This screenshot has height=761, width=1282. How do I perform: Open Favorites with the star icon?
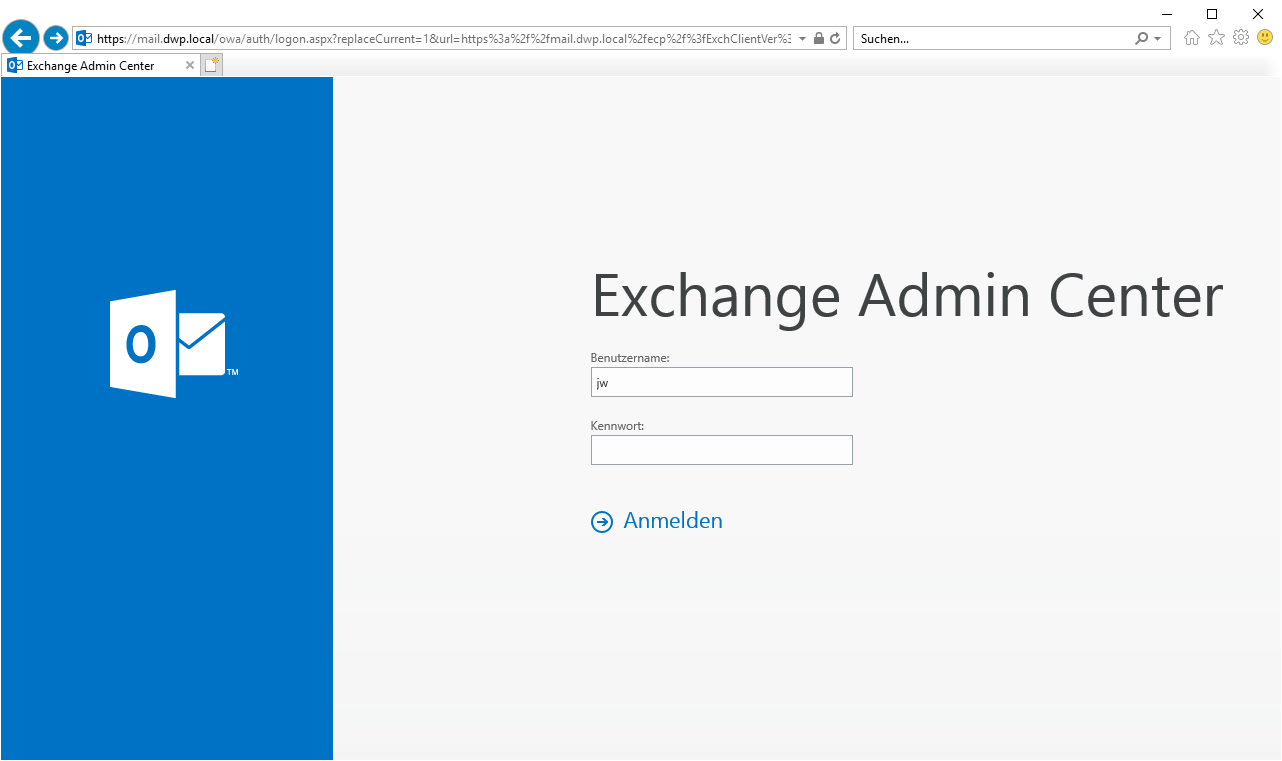click(x=1216, y=38)
